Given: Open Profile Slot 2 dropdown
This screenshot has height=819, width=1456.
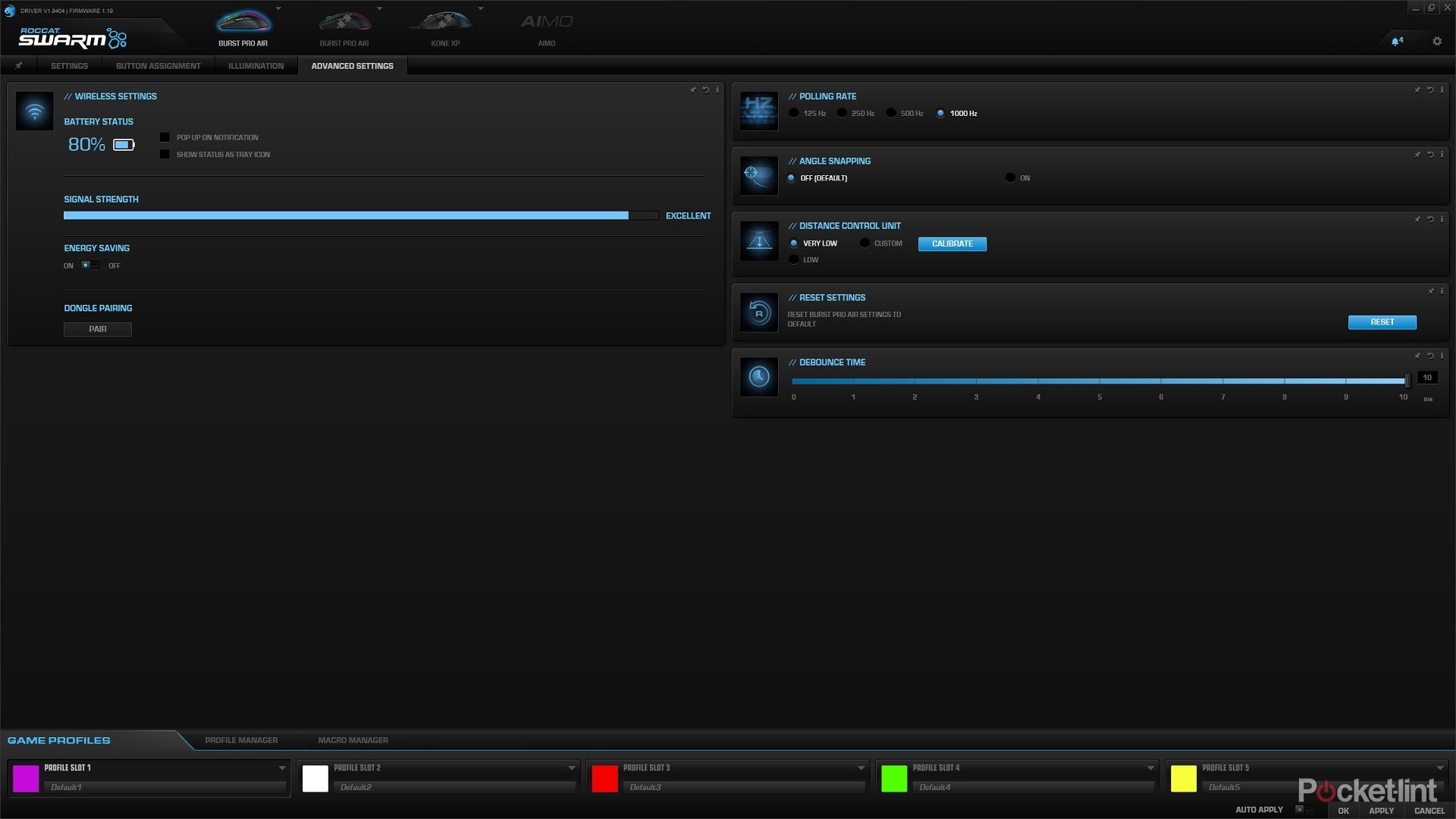Looking at the screenshot, I should [x=572, y=768].
